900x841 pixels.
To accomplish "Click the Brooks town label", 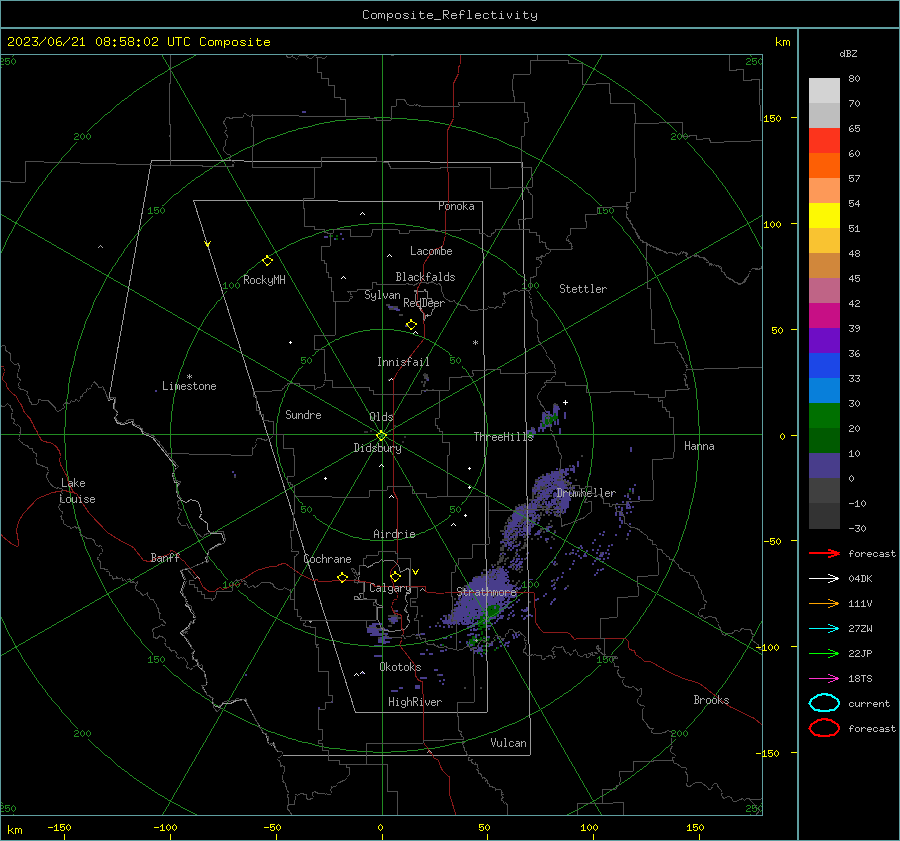I will (x=711, y=700).
